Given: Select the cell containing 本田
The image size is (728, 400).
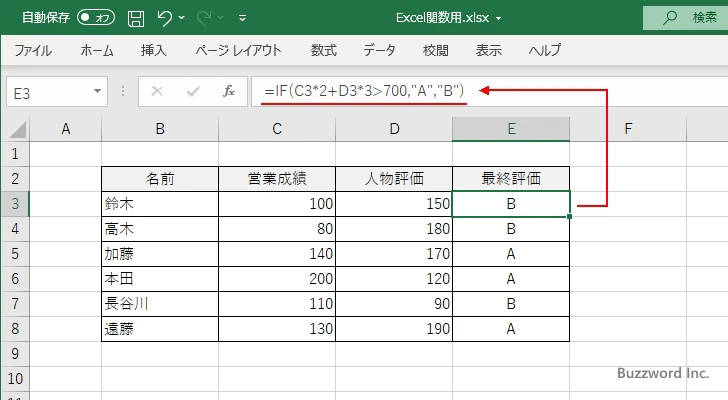Looking at the screenshot, I should (160, 279).
